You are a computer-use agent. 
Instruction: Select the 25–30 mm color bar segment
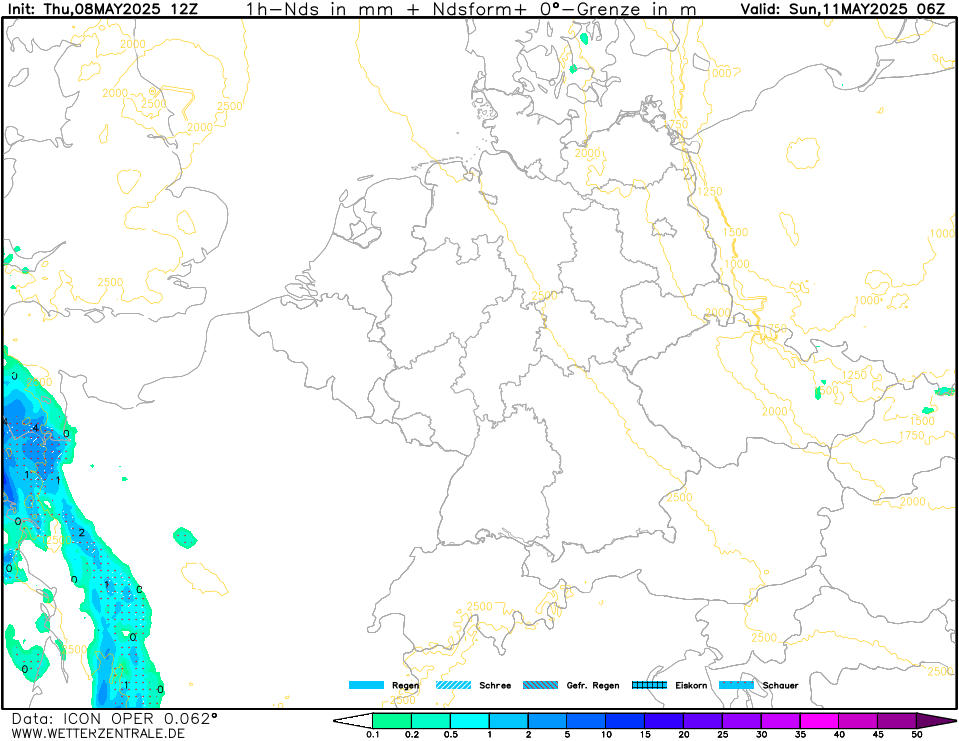pos(742,721)
